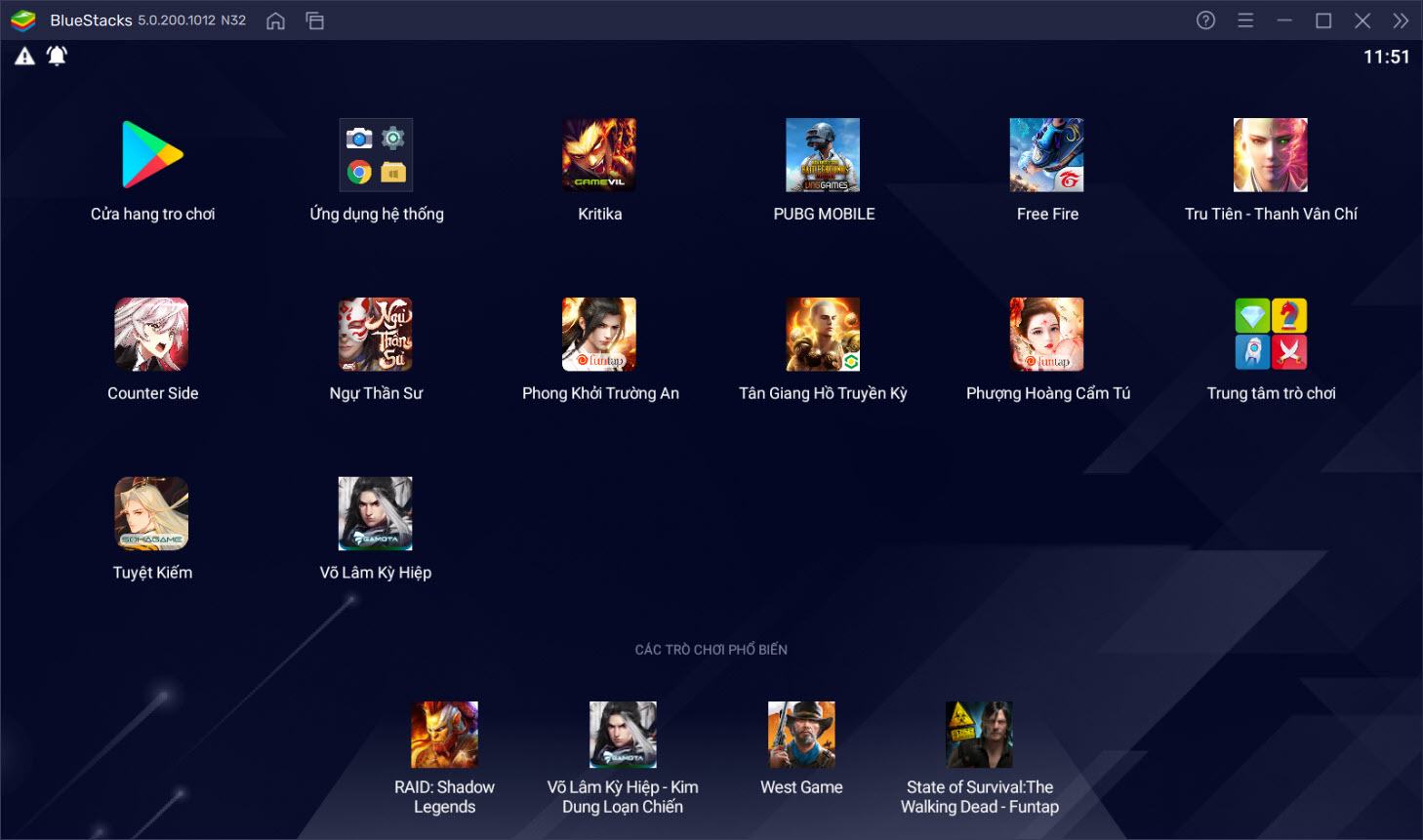Screen dimensions: 1423x840
Task: Click the CÁC TRÒ CHƠI PHỔ BIẾN heading
Action: 711,650
